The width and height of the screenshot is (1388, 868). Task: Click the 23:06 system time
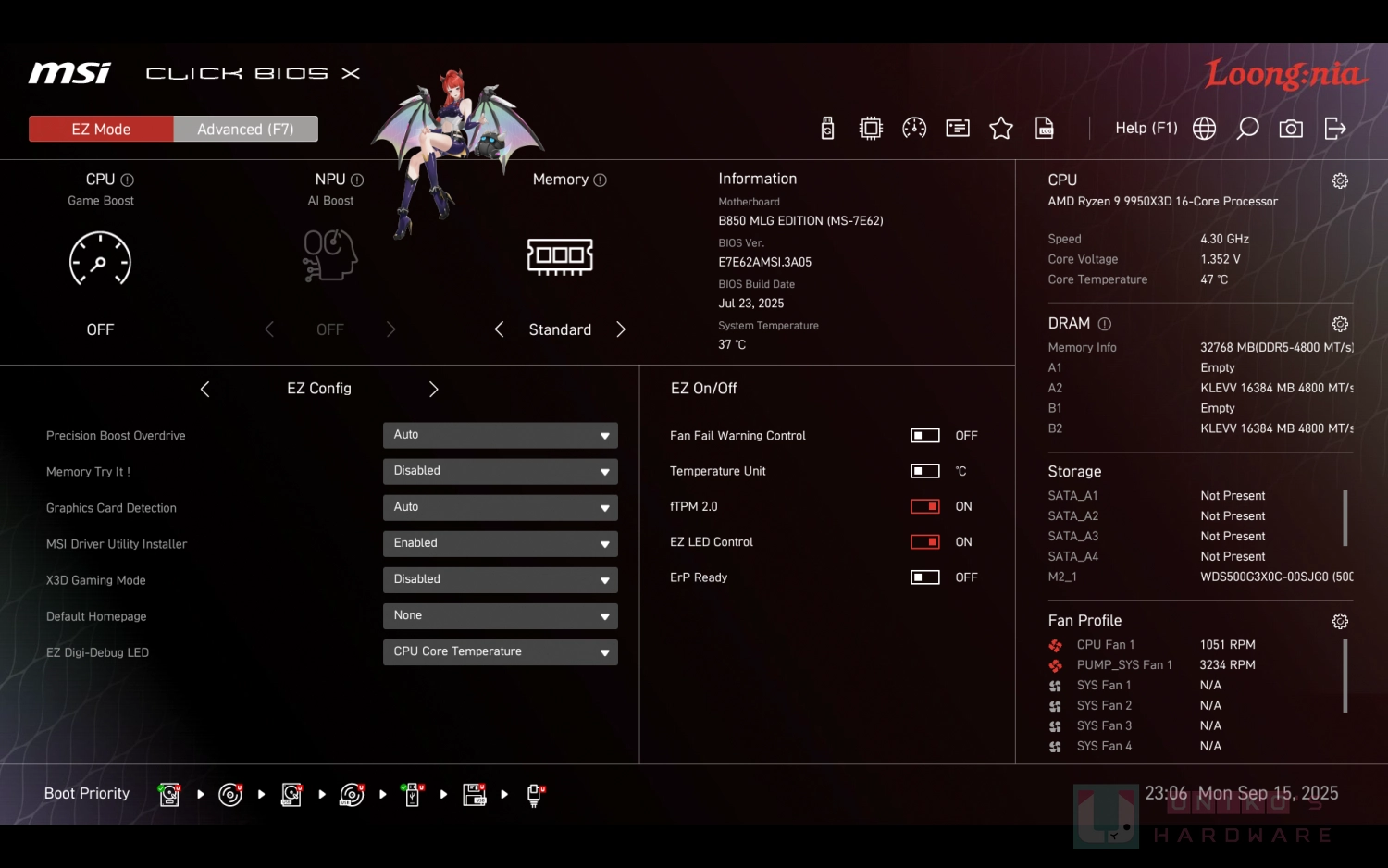[x=1166, y=793]
